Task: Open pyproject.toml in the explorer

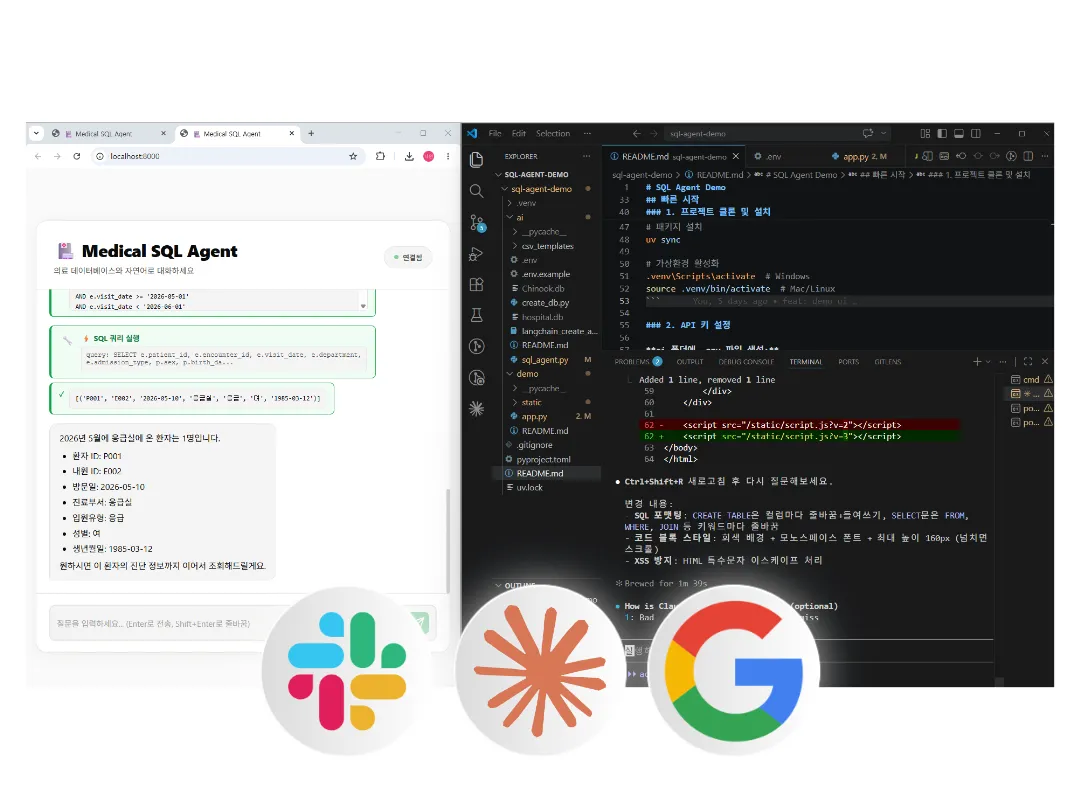Action: [543, 459]
